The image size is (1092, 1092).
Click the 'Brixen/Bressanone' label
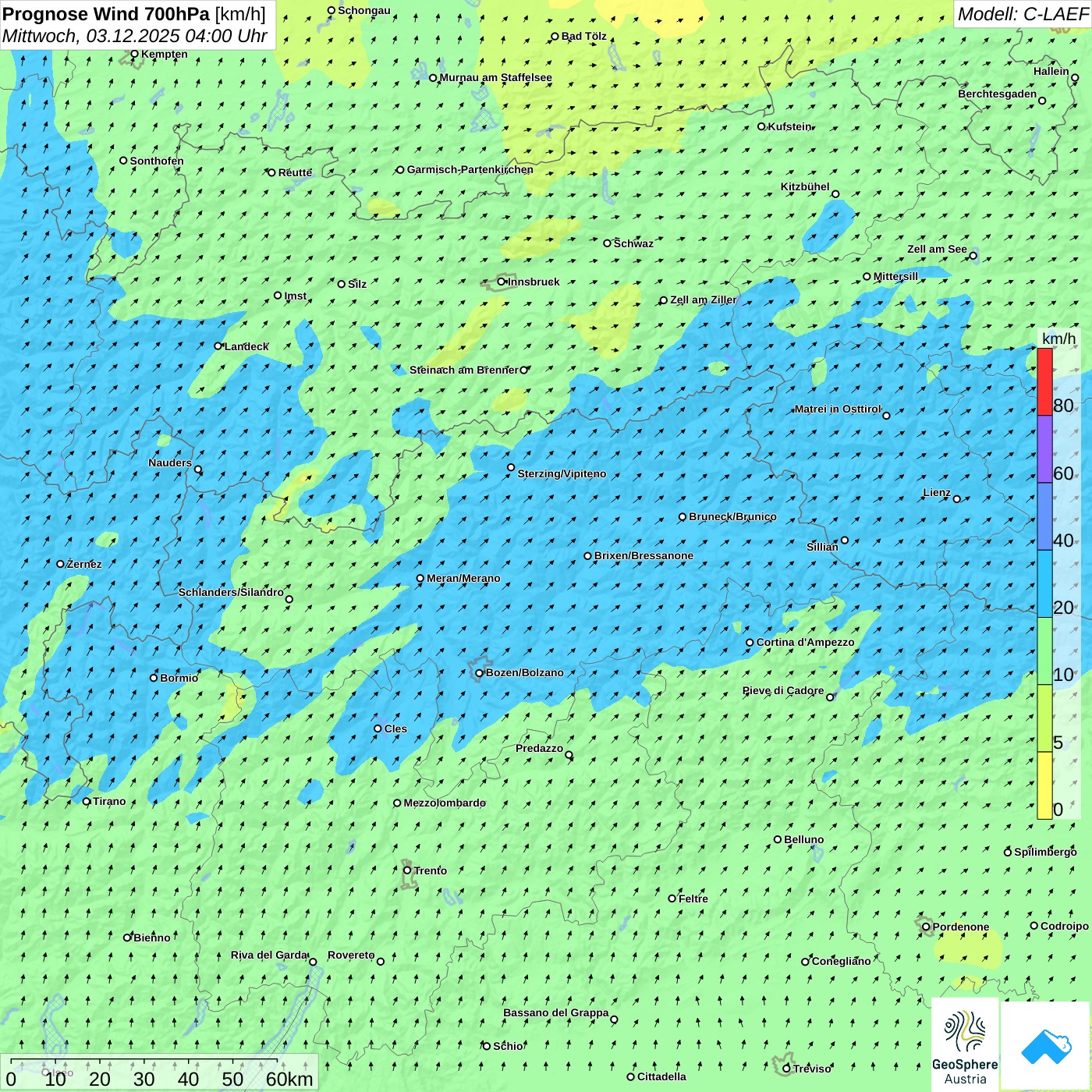click(x=643, y=555)
